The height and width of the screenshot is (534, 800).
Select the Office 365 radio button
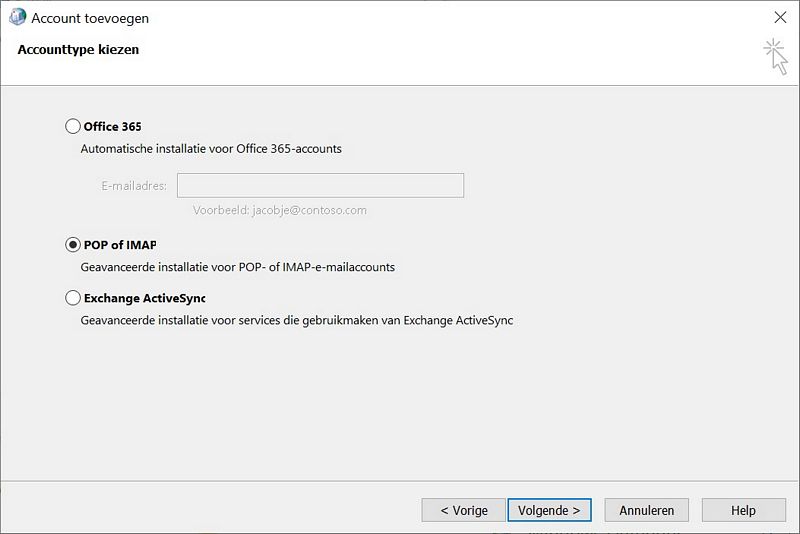point(73,126)
